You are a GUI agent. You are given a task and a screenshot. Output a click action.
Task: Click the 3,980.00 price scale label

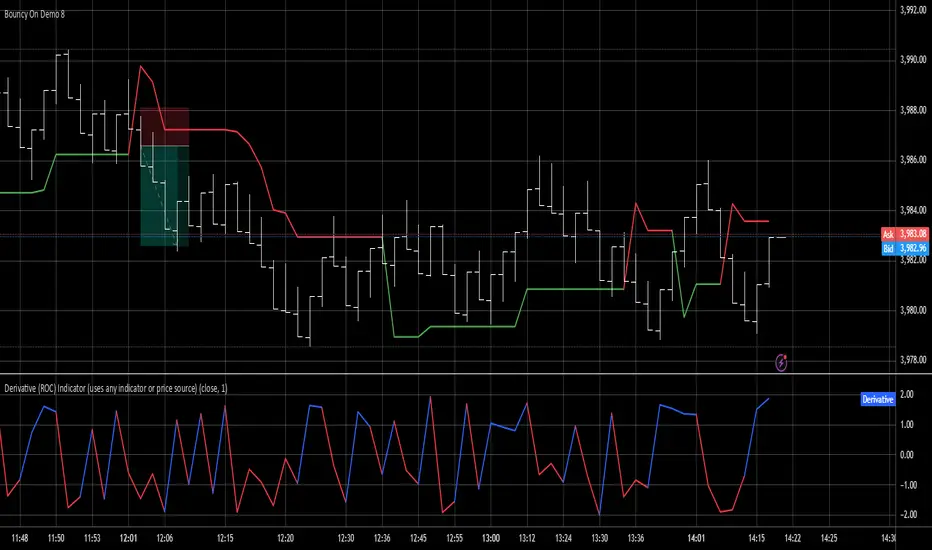[x=913, y=310]
